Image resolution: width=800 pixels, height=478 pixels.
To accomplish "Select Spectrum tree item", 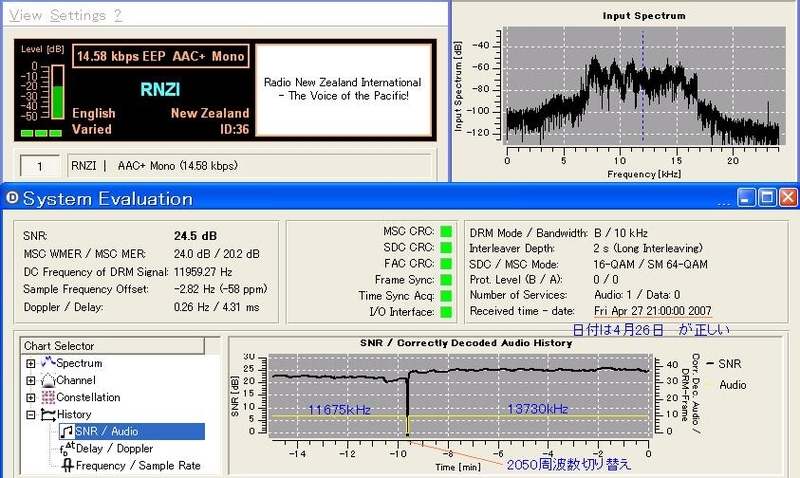I will (79, 363).
